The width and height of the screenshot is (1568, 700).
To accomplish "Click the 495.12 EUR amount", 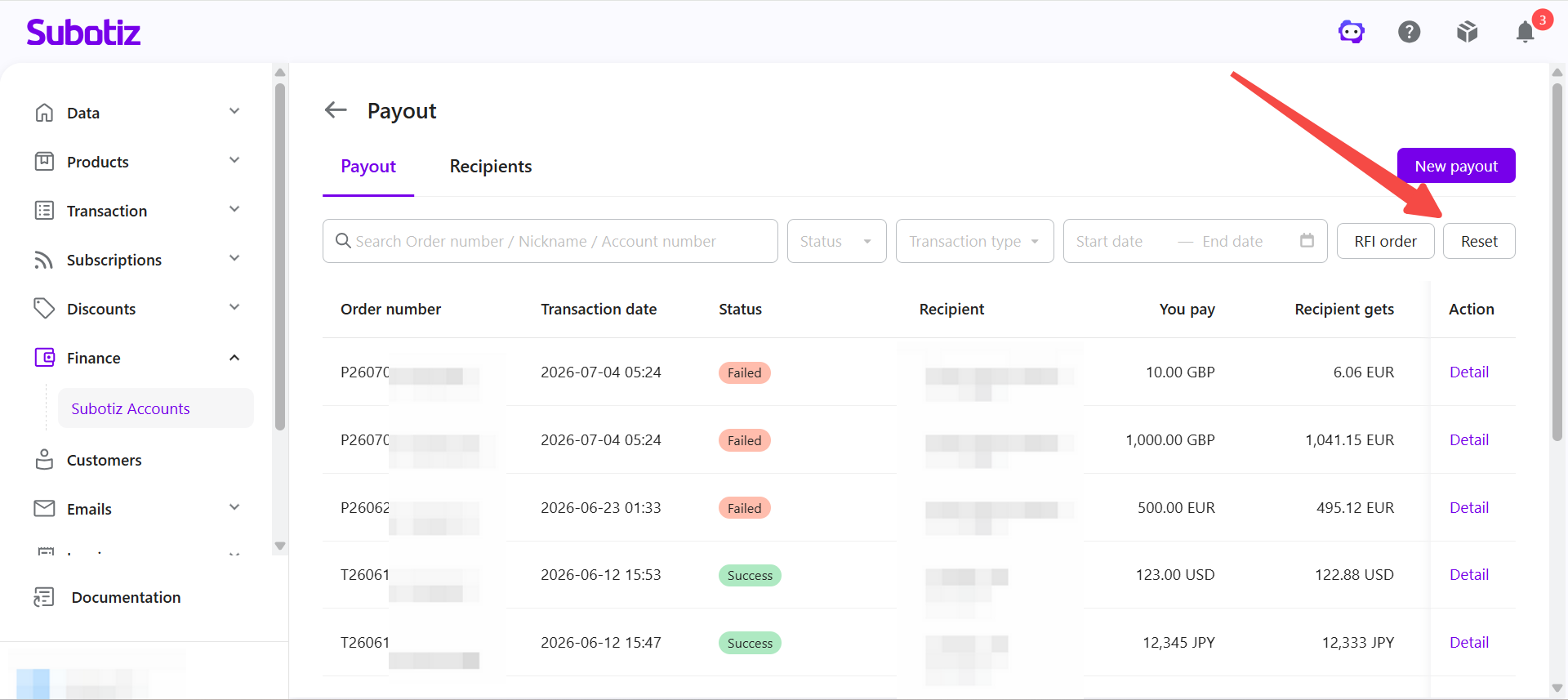I will 1355,508.
